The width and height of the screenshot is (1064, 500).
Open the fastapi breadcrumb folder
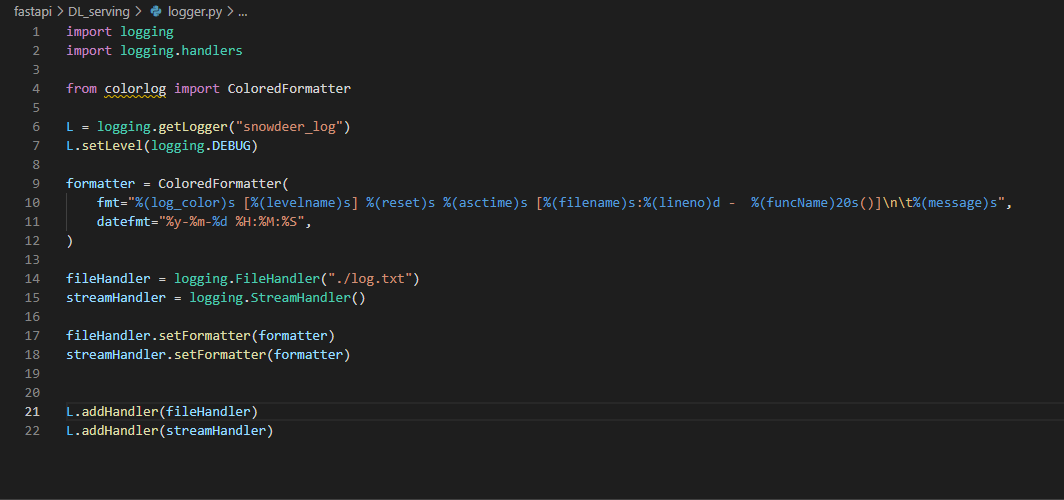pyautogui.click(x=32, y=12)
